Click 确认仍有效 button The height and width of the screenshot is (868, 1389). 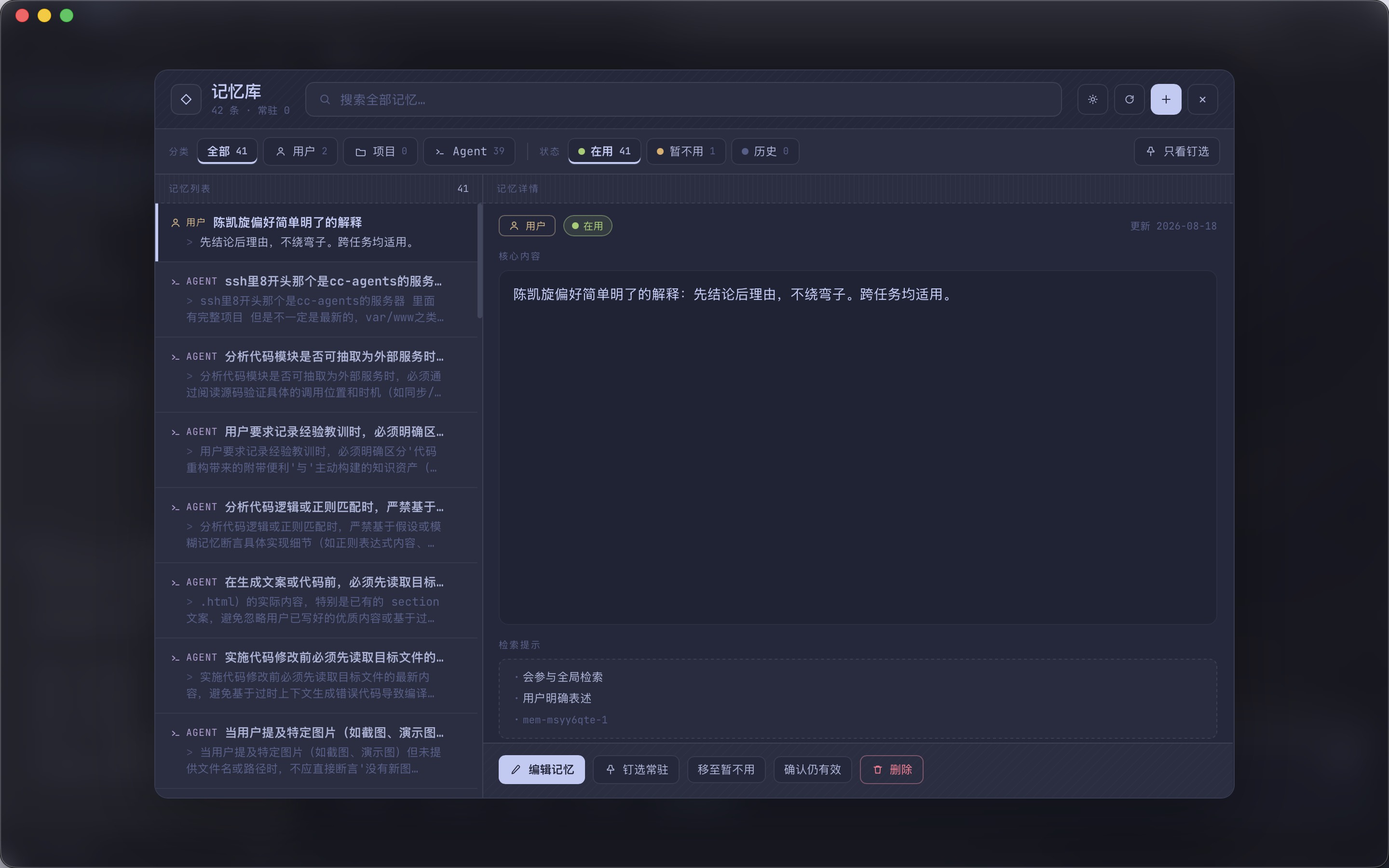click(812, 769)
